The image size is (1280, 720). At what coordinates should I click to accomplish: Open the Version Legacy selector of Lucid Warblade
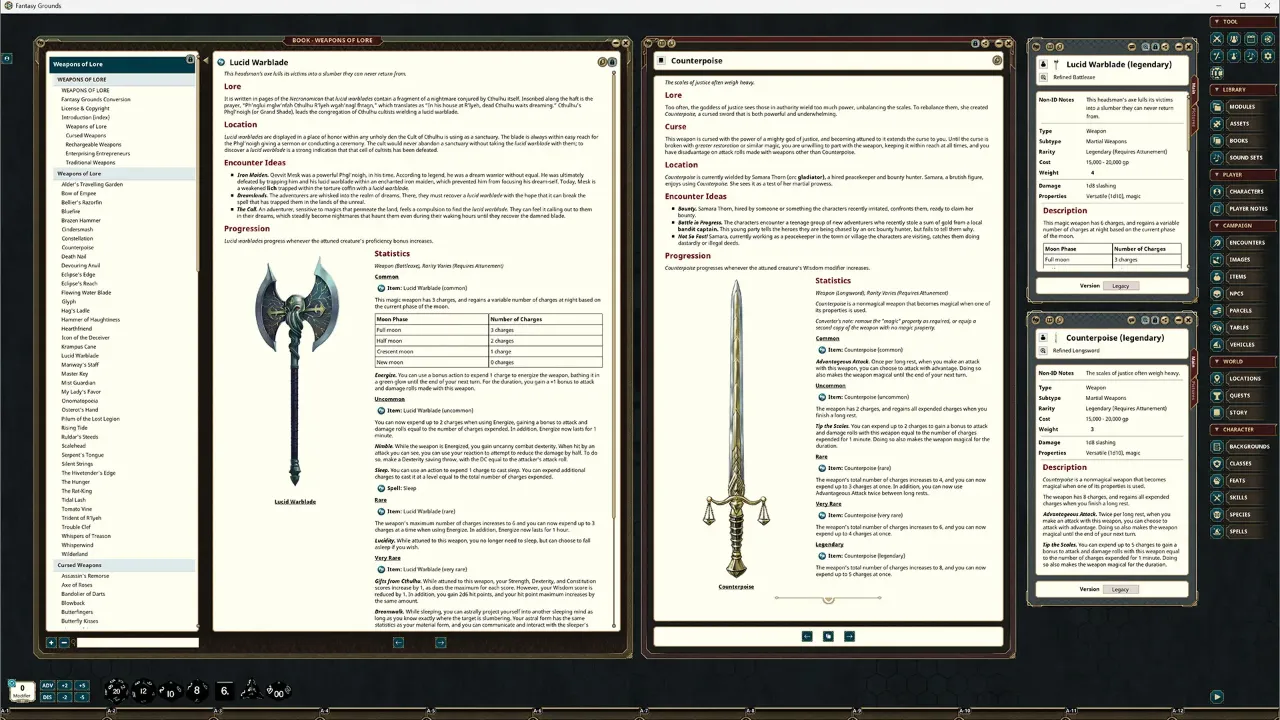pos(1119,285)
